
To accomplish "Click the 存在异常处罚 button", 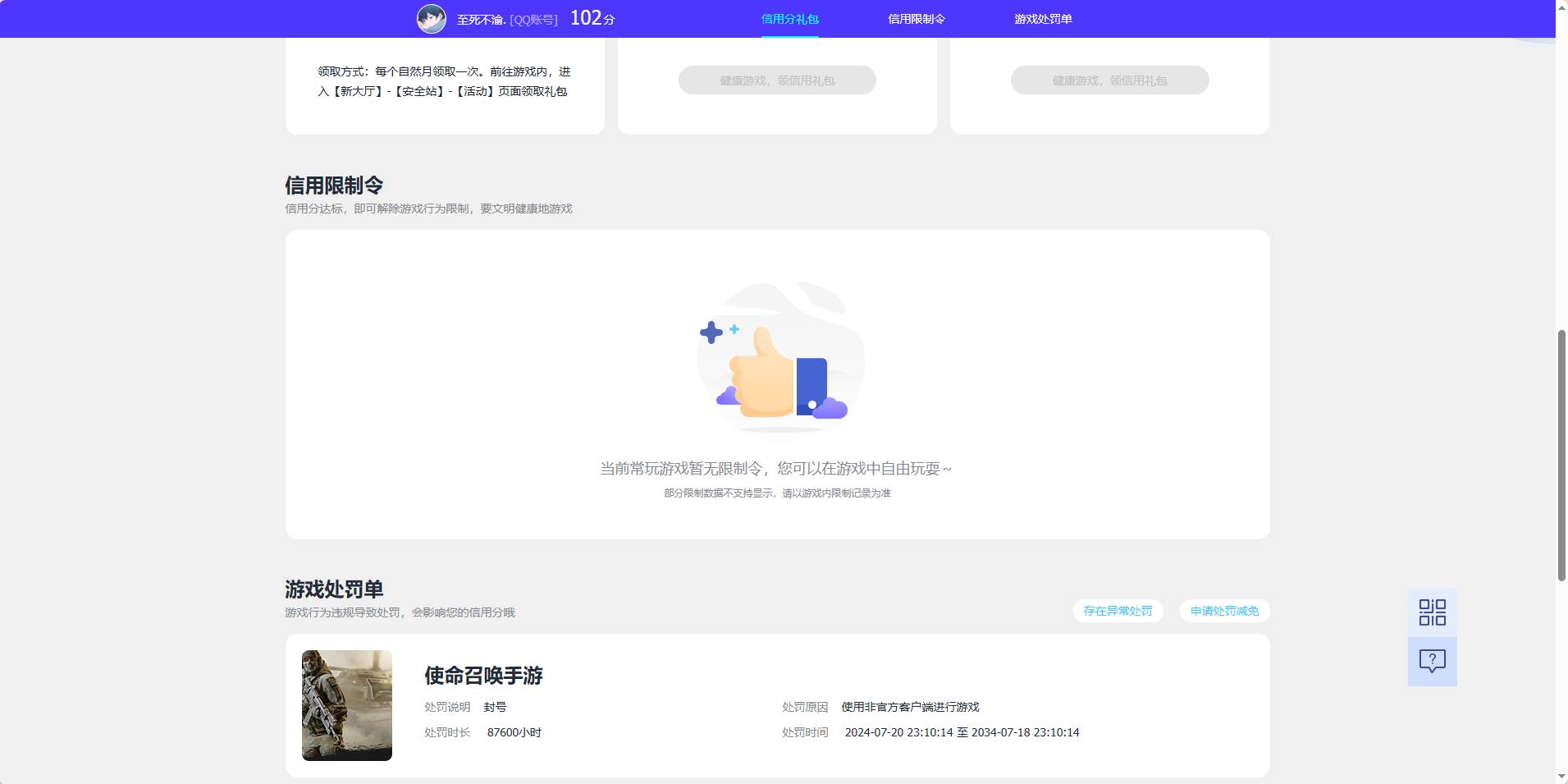I will pyautogui.click(x=1118, y=611).
